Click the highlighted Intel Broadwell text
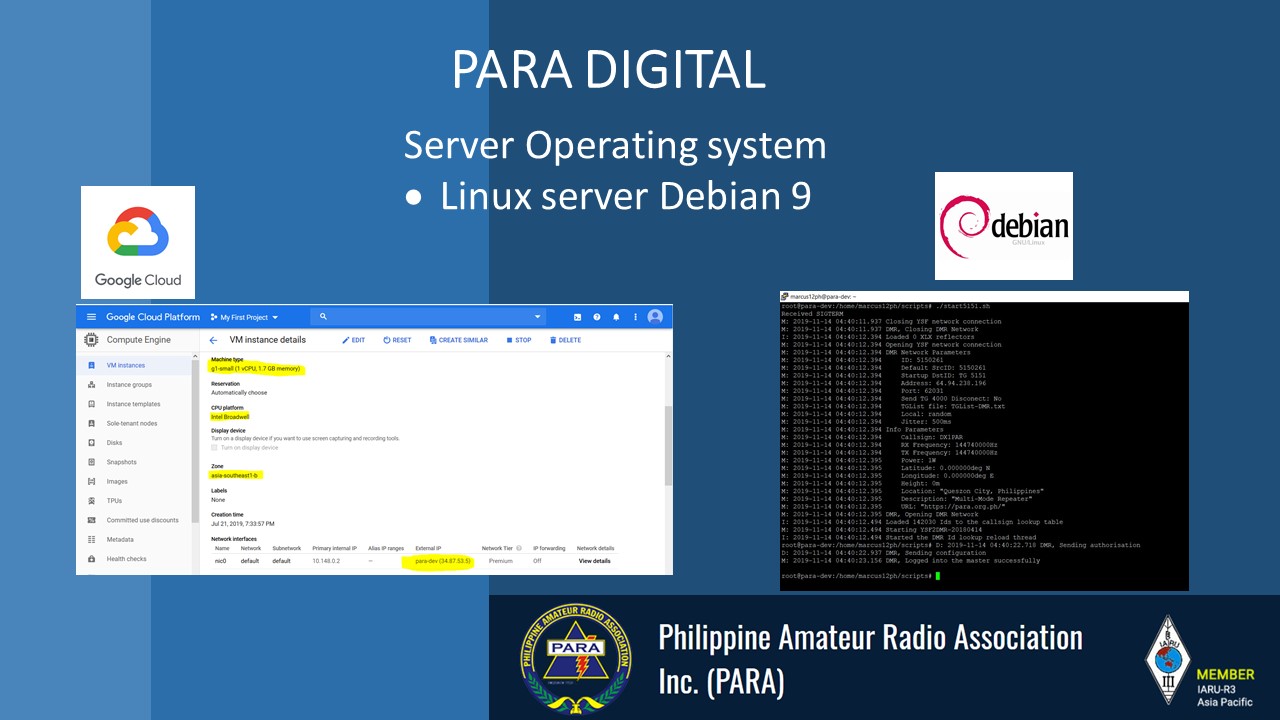This screenshot has height=720, width=1280. (230, 416)
